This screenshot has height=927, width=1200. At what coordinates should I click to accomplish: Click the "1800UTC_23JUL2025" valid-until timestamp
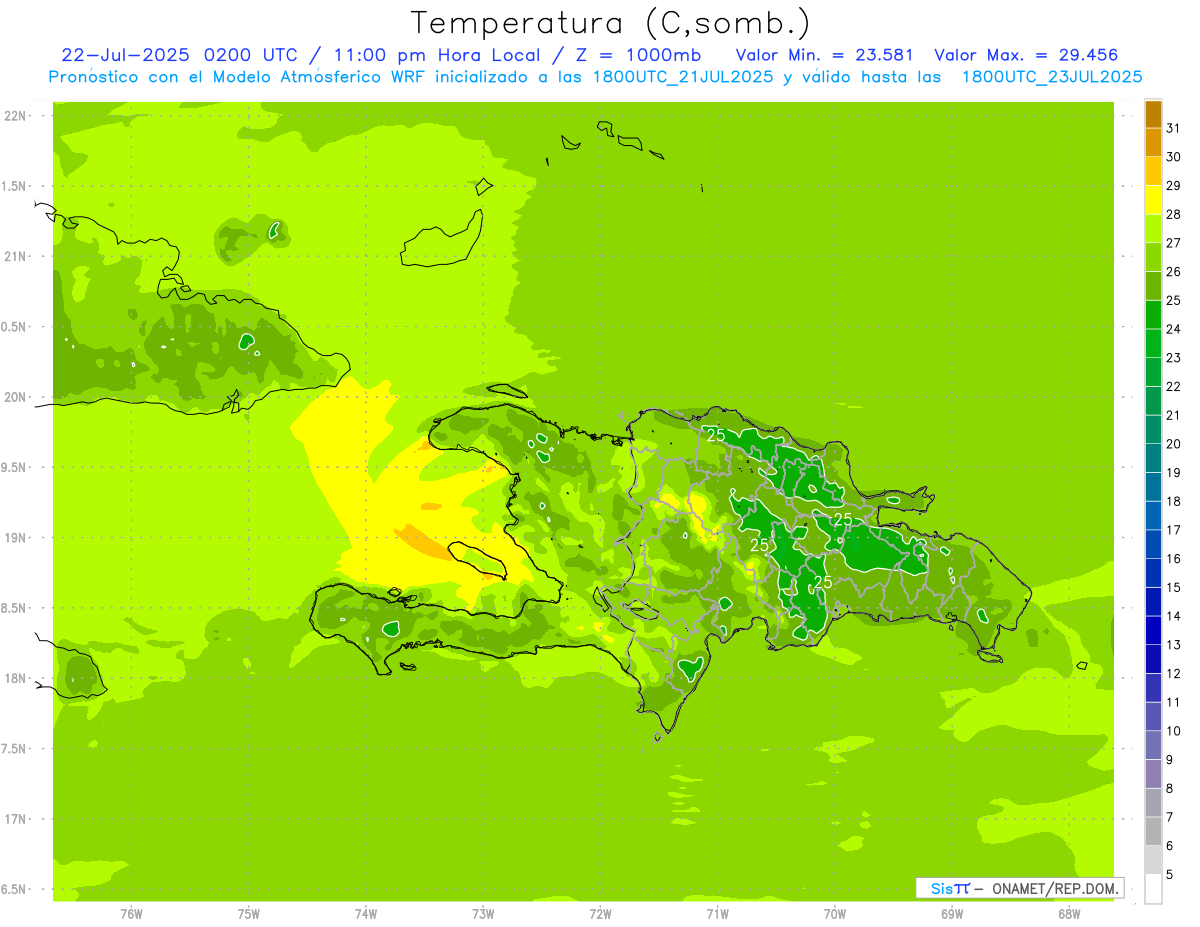(1052, 77)
